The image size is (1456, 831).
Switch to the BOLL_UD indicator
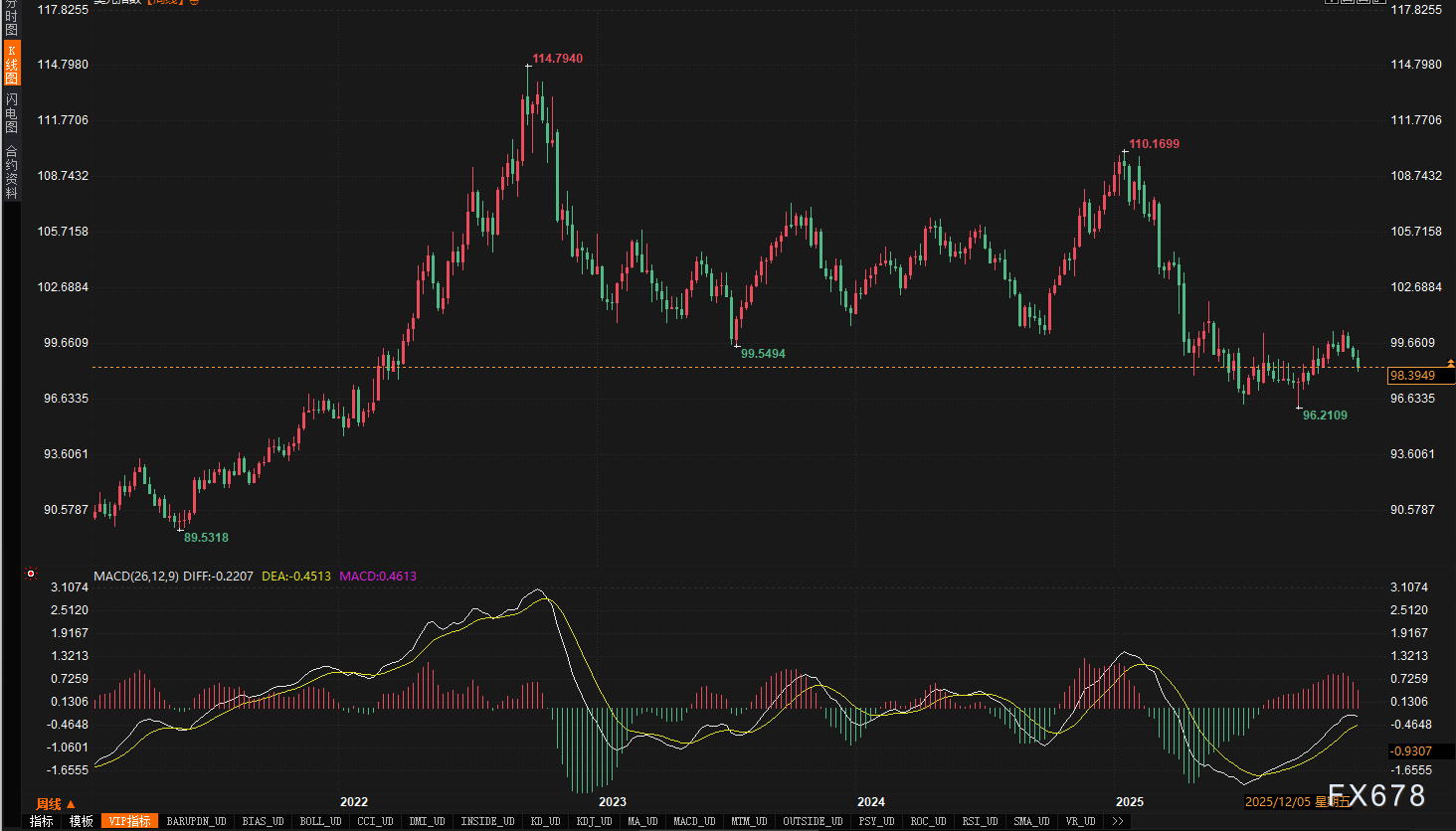point(320,821)
